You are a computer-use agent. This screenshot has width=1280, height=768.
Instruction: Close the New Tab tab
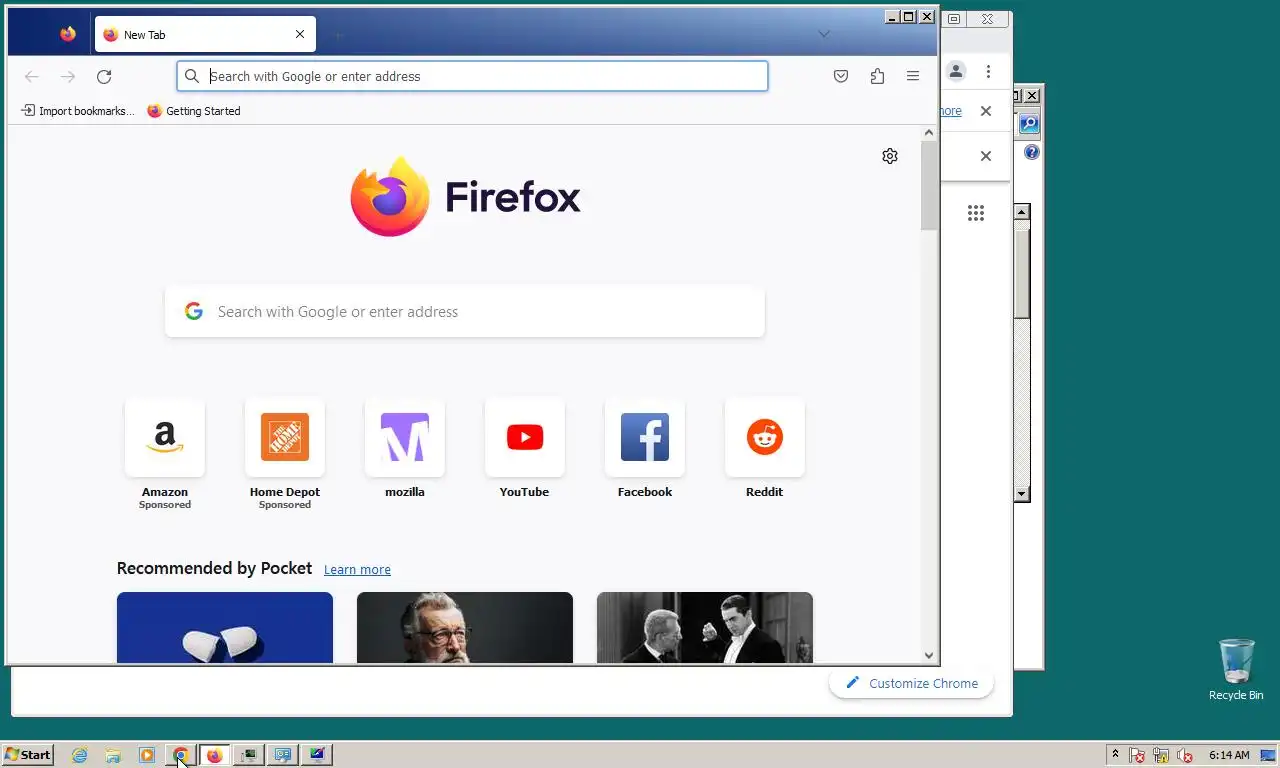[300, 34]
